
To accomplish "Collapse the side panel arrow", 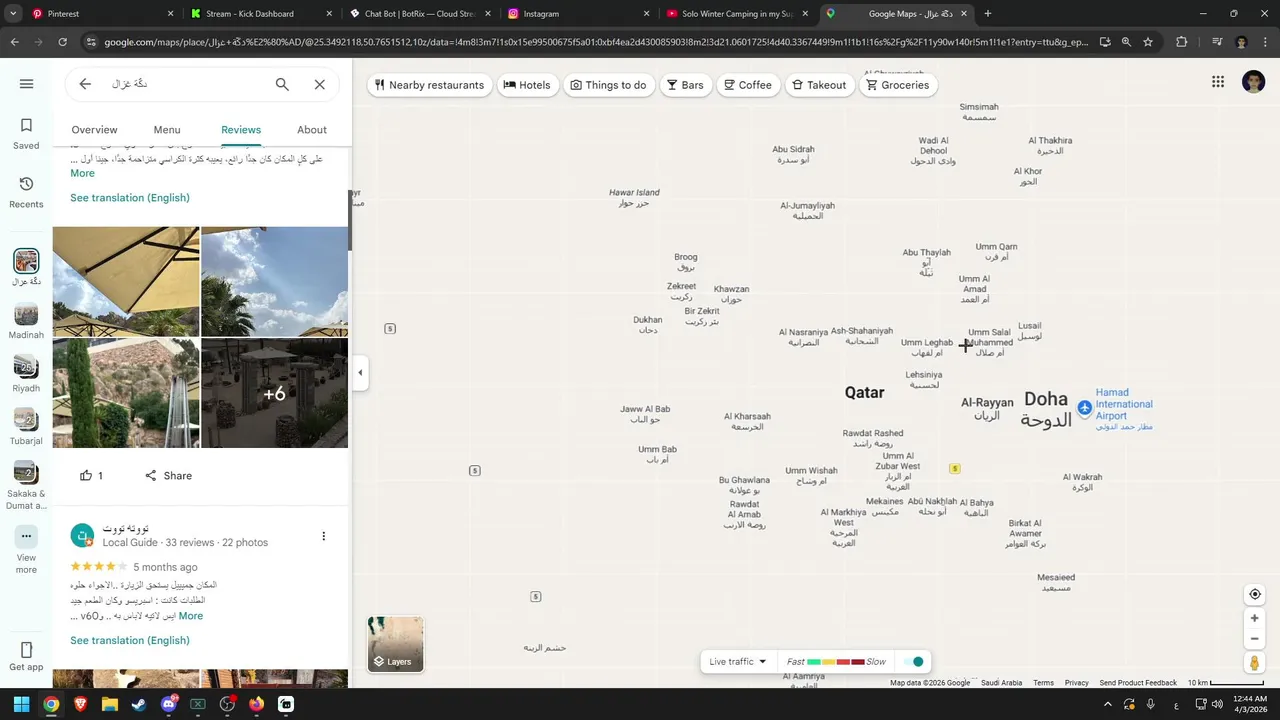I will 360,372.
